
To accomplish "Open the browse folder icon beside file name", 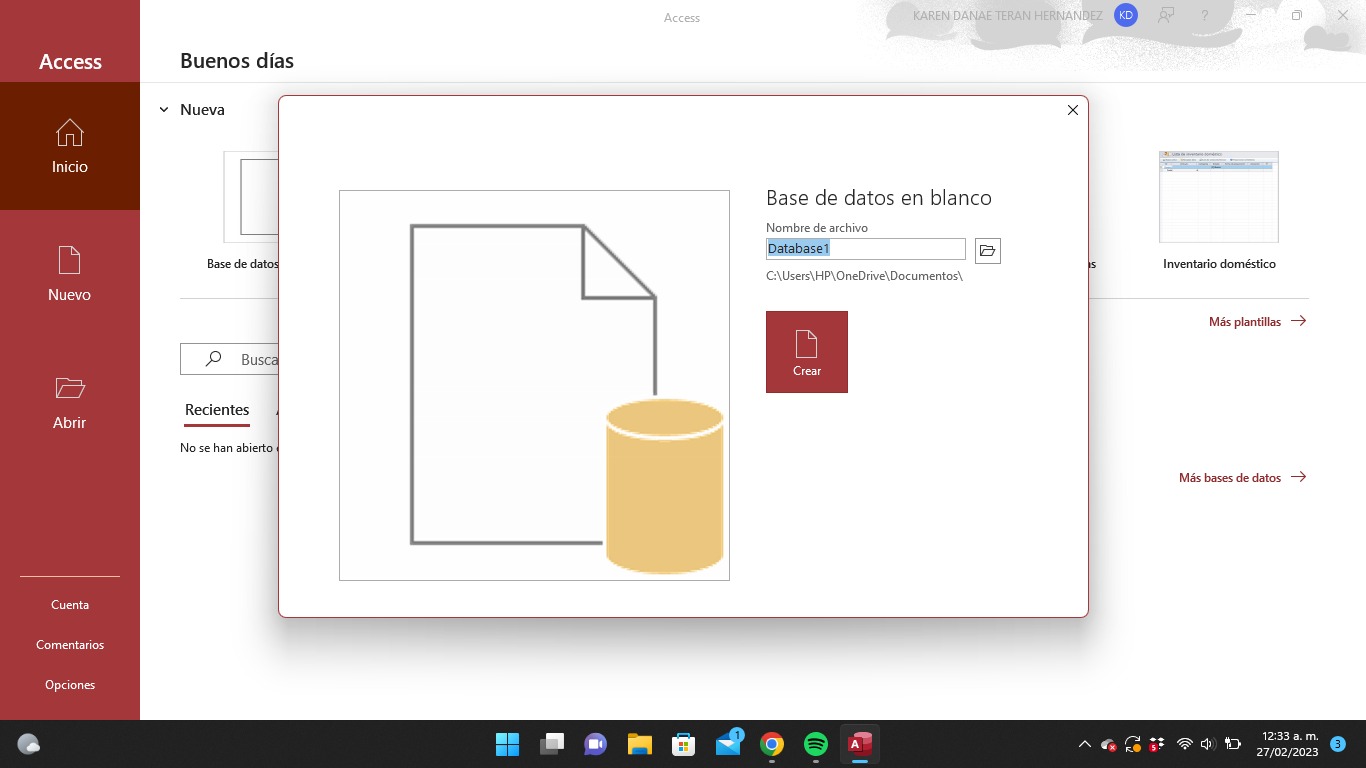I will [988, 250].
